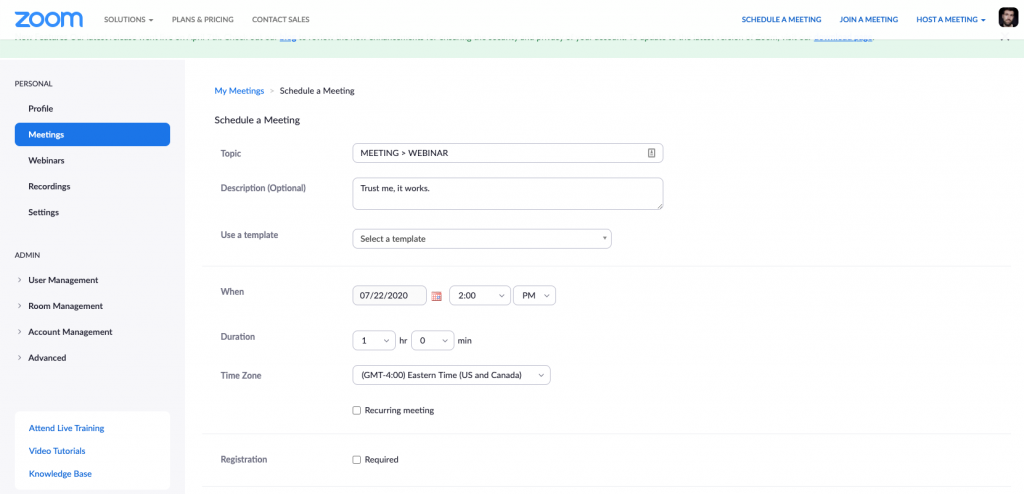The height and width of the screenshot is (494, 1024).
Task: Open the user profile avatar
Action: [x=1008, y=18]
